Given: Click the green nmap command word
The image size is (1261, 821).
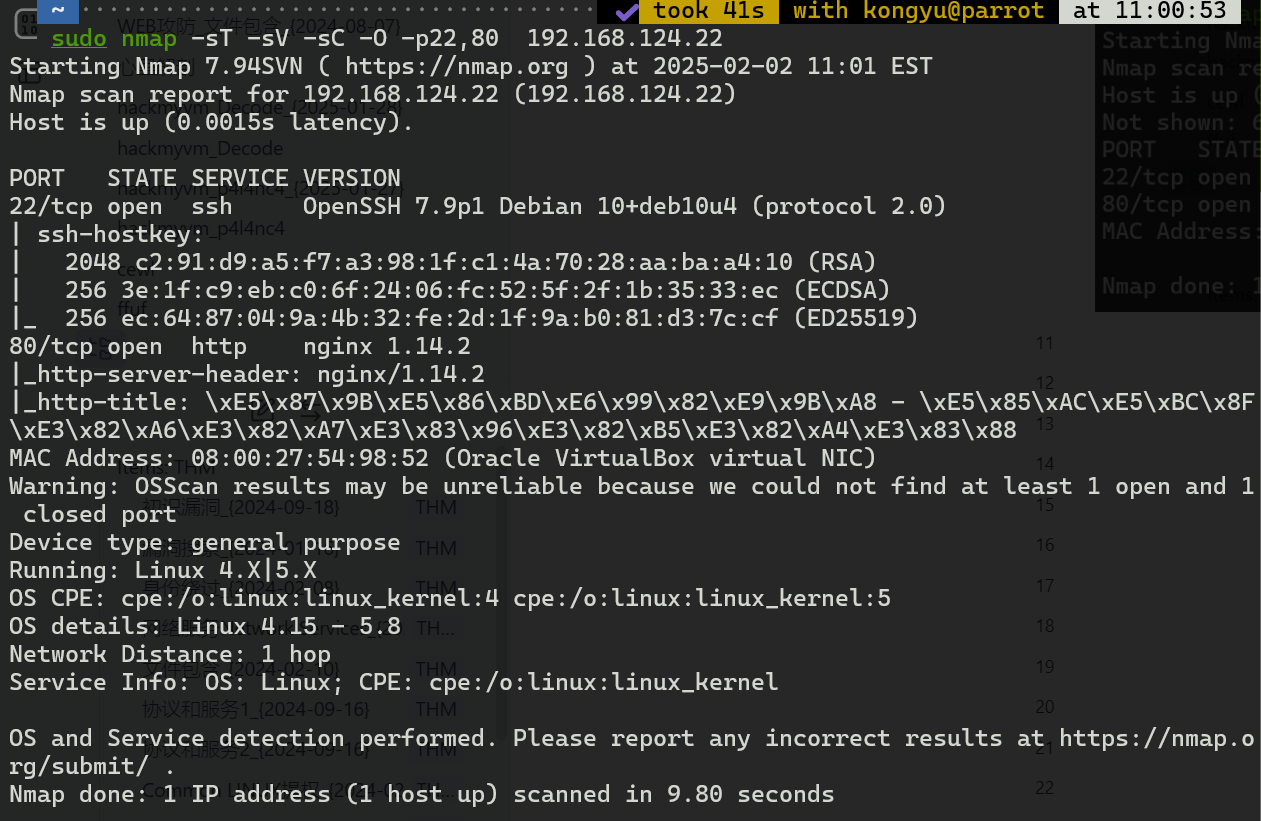Looking at the screenshot, I should (x=148, y=40).
